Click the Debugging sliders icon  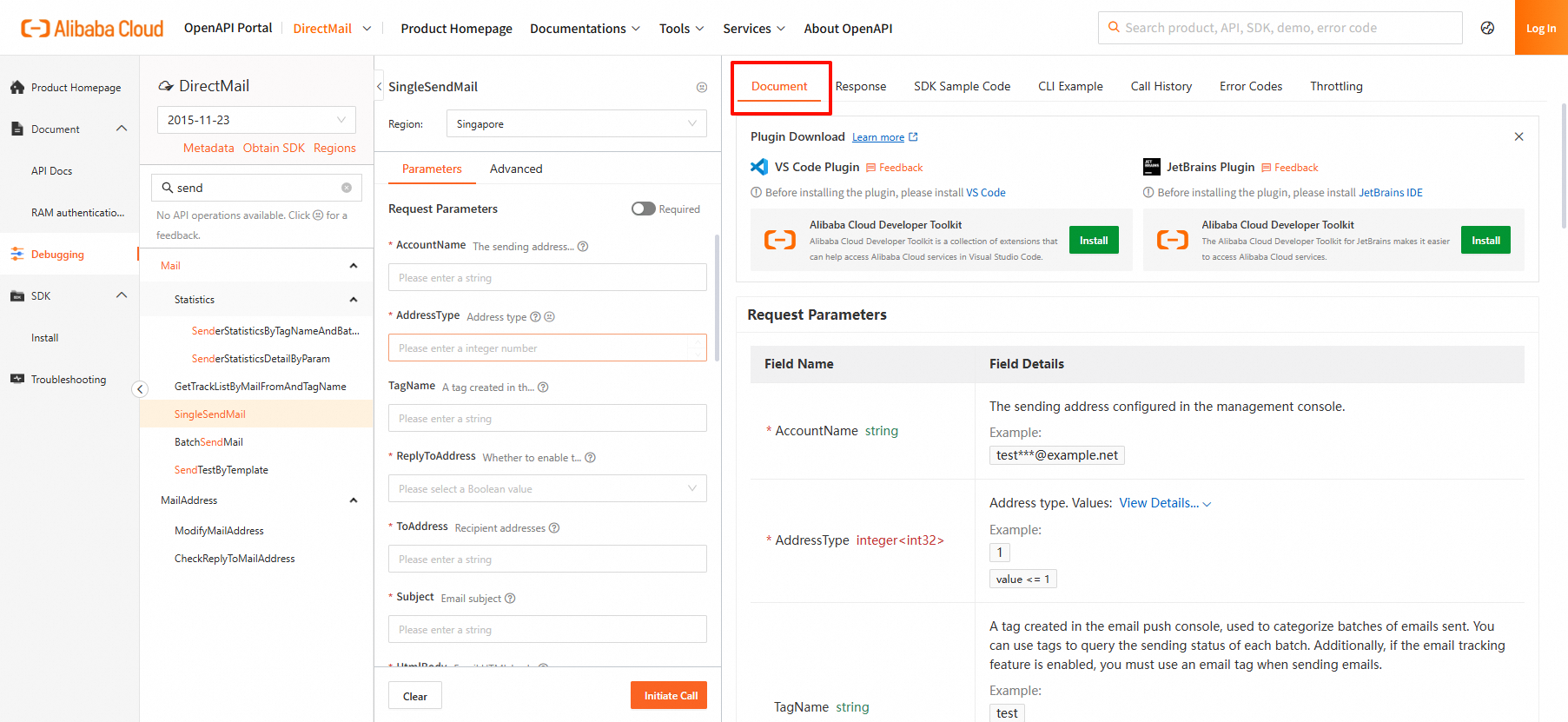(x=17, y=255)
